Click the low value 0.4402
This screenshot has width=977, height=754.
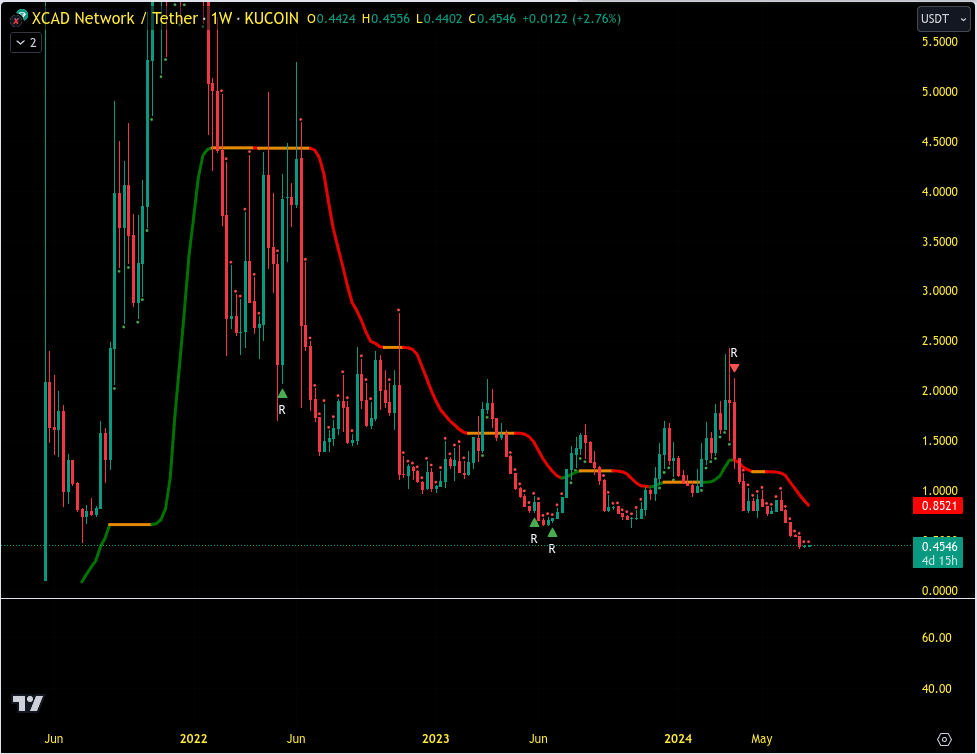[x=443, y=19]
